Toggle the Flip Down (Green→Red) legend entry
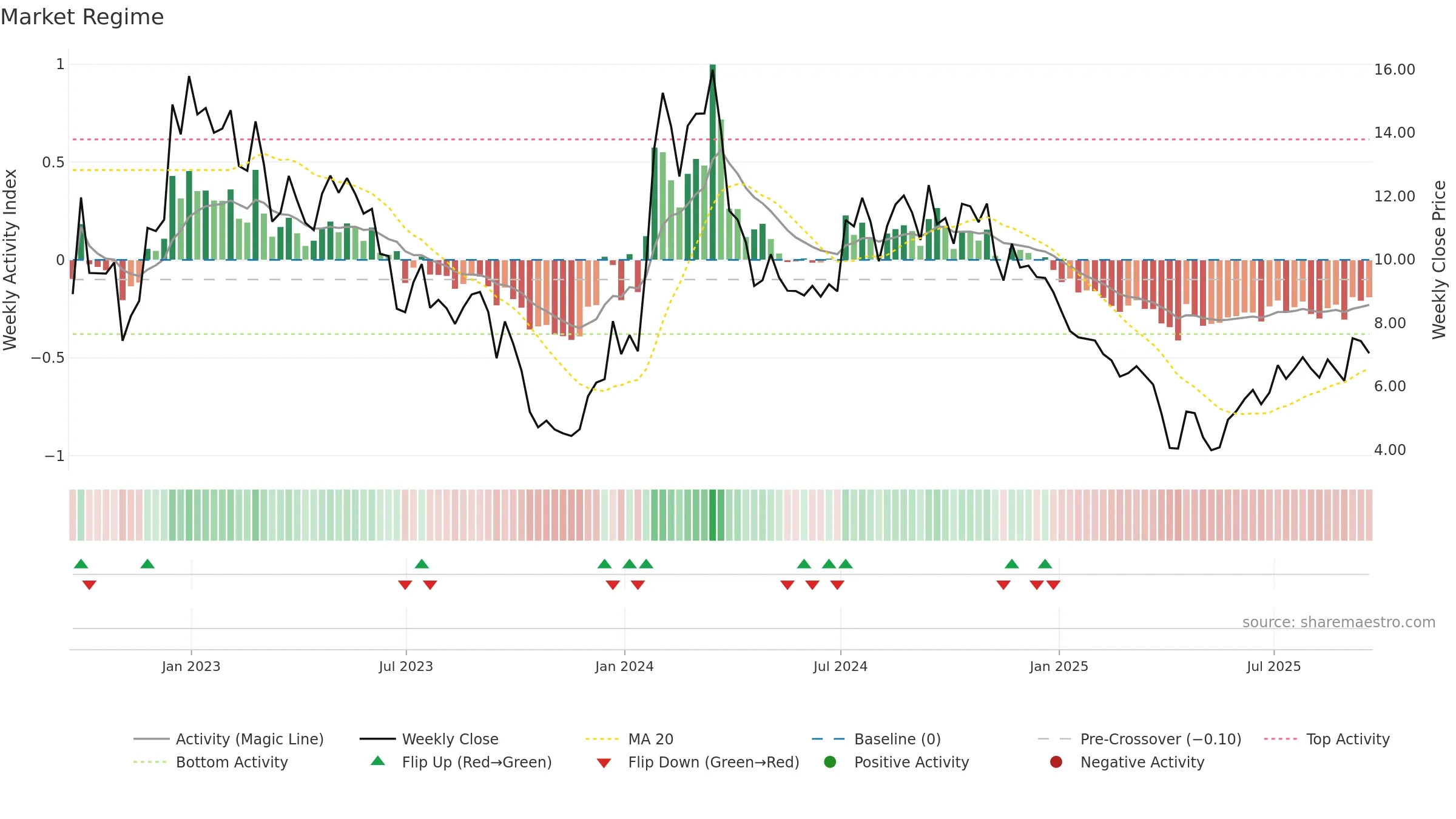The height and width of the screenshot is (819, 1456). [698, 762]
